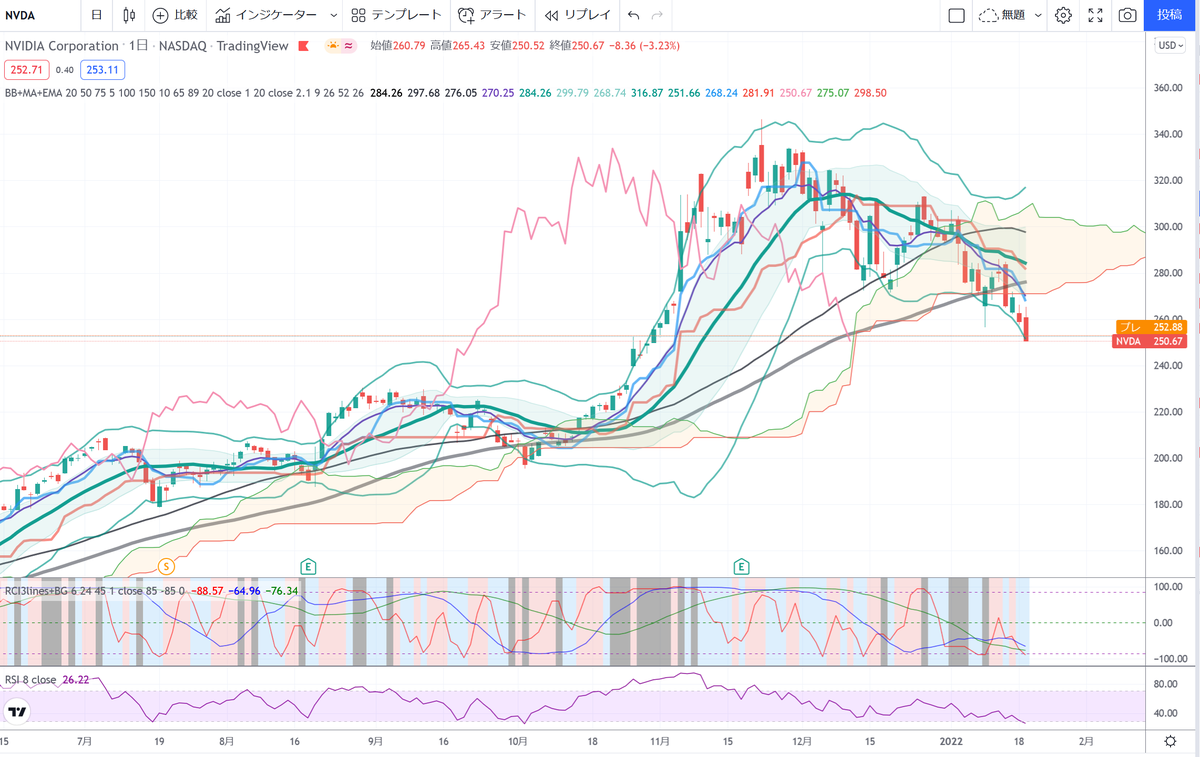Expand the indicators favorites dropdown arrow
Viewport: 1200px width, 757px height.
332,15
